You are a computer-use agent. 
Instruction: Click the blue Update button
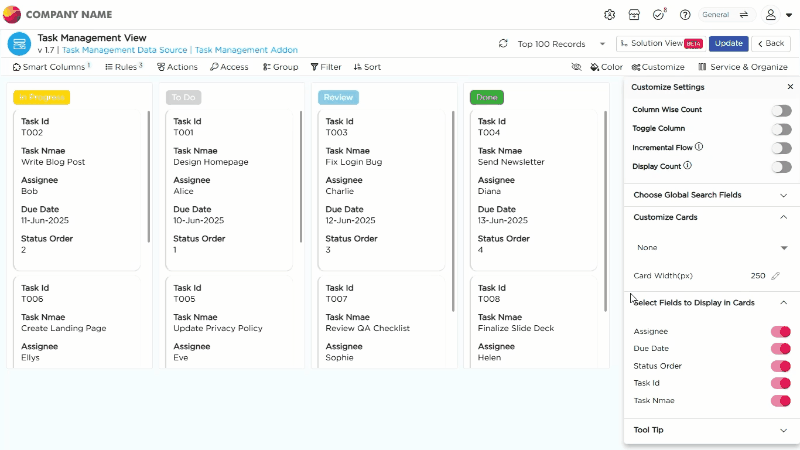coord(728,44)
